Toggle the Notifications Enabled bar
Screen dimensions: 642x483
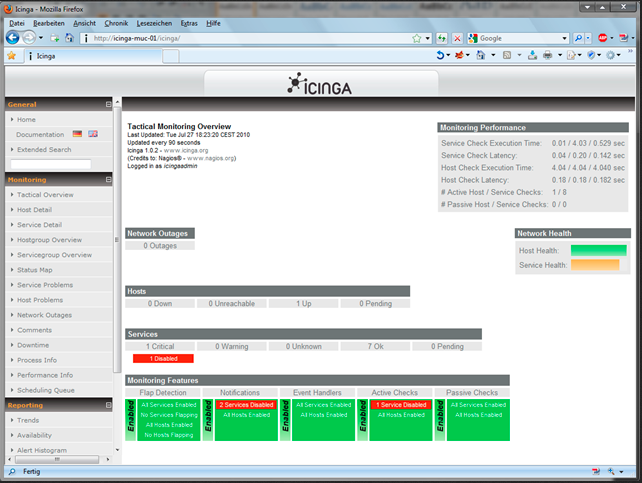tap(208, 420)
